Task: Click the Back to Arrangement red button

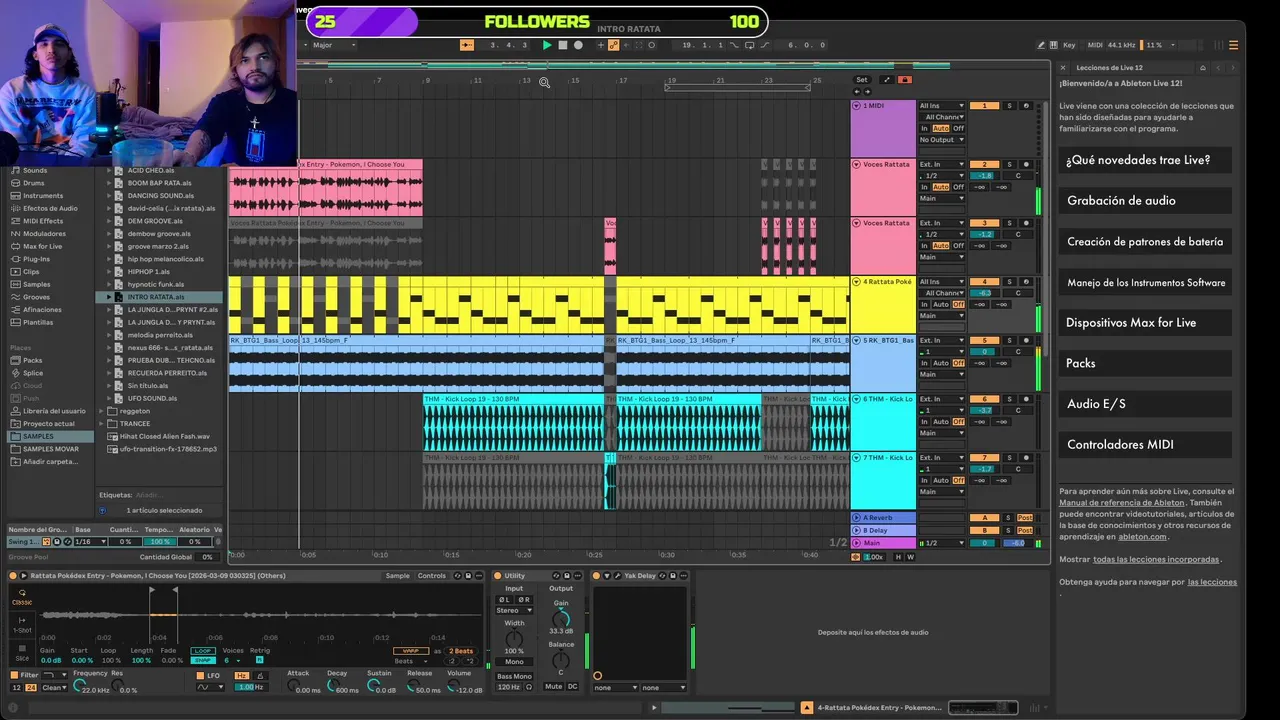Action: click(x=904, y=79)
